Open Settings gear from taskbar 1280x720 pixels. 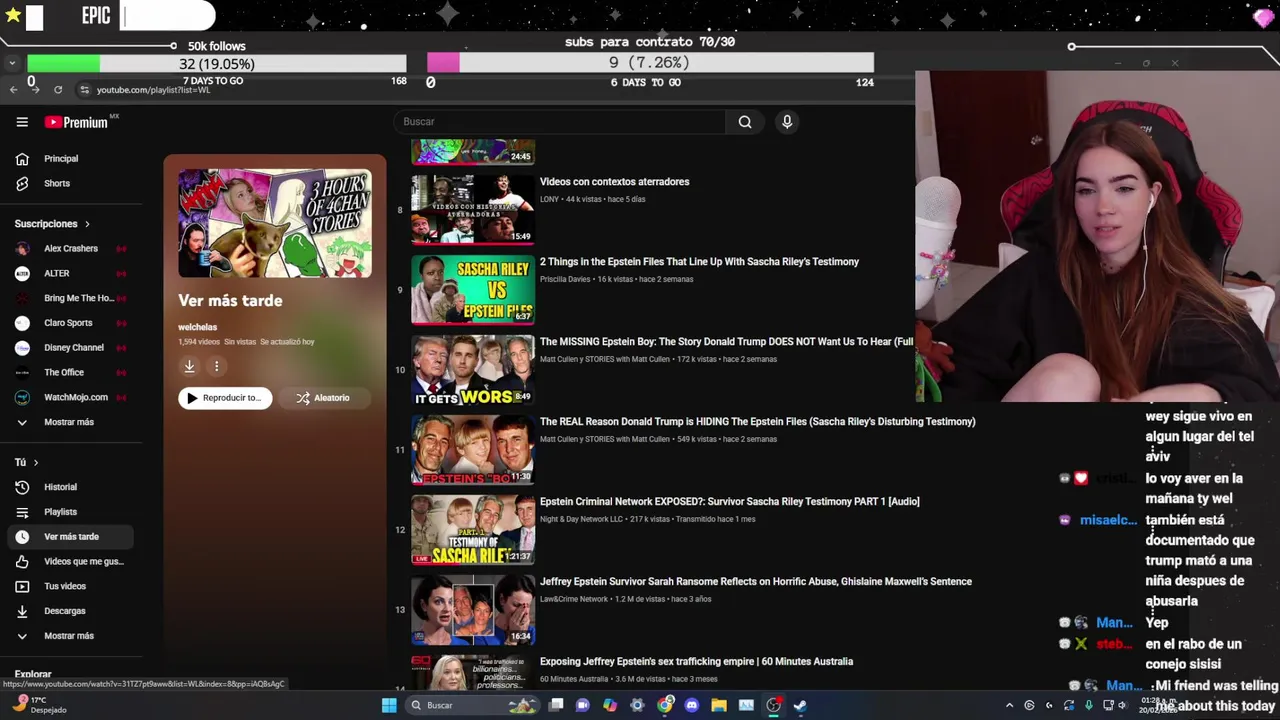(x=637, y=705)
